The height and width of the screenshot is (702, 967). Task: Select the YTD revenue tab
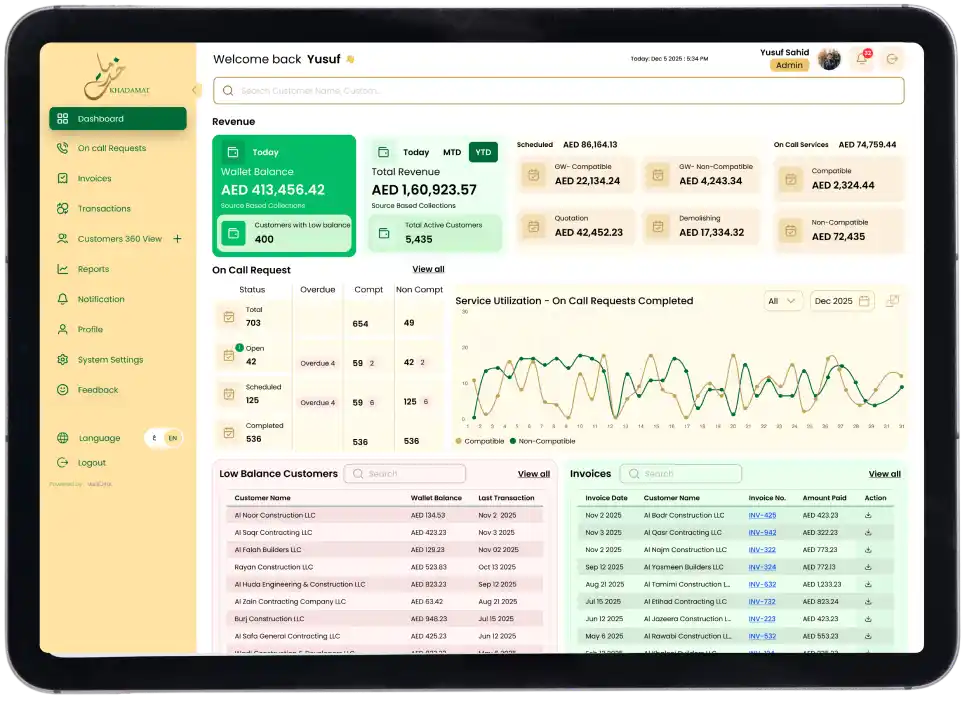[x=484, y=152]
